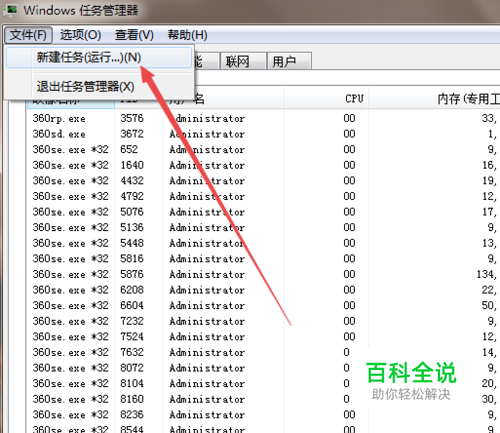Click PID cell 6604
The image size is (500, 433).
[132, 306]
